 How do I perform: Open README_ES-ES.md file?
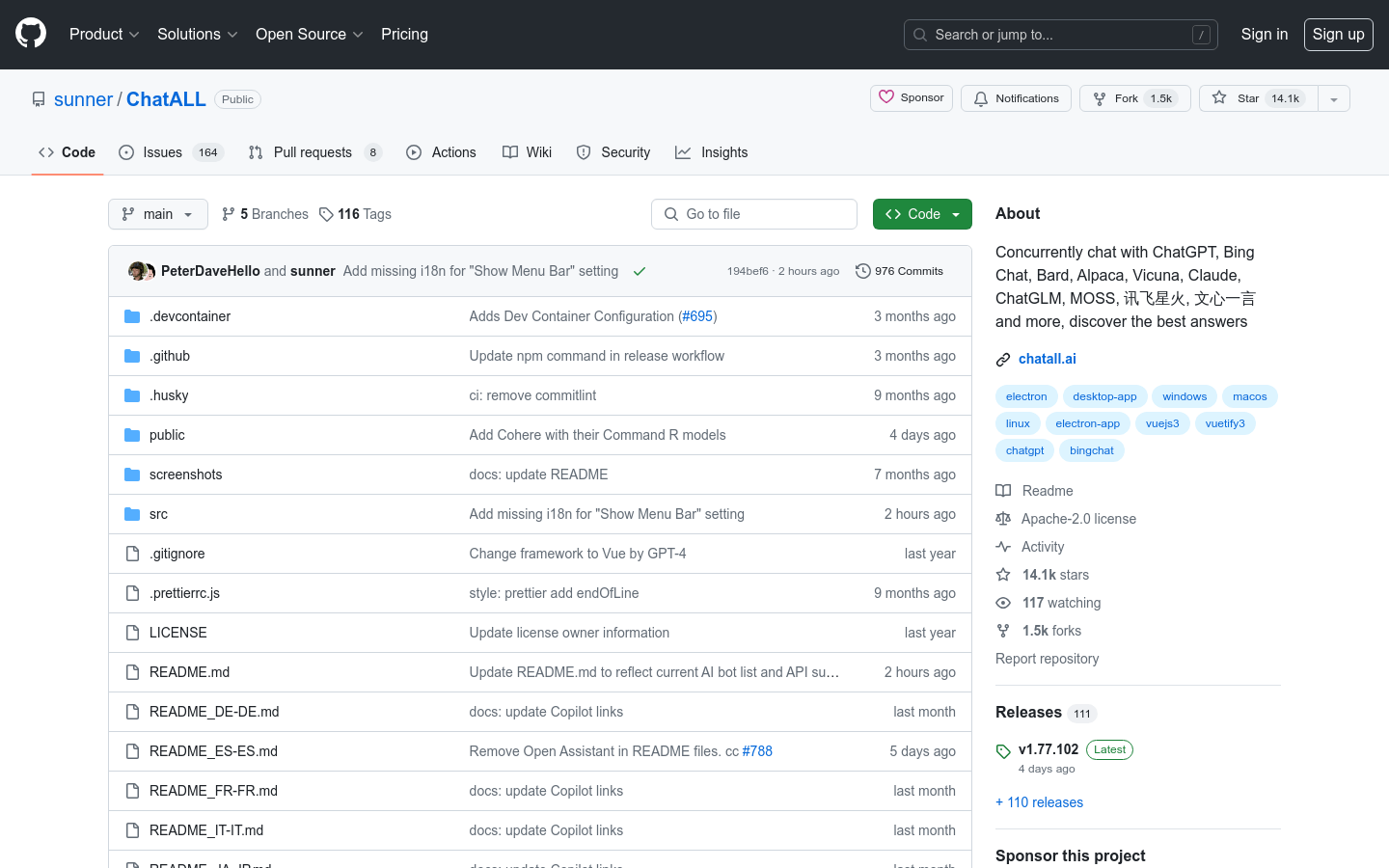point(213,751)
